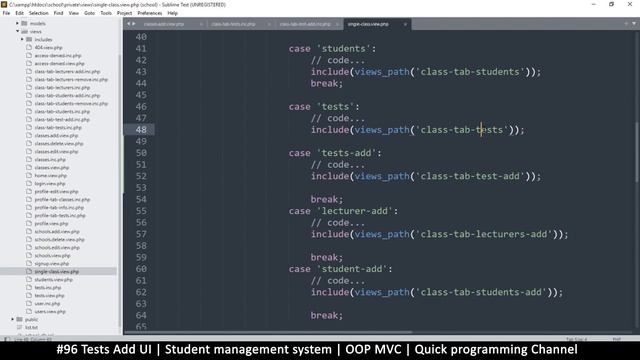Screen dimensions: 640x360
Task: Open the Goto menu
Action: pos(89,13)
